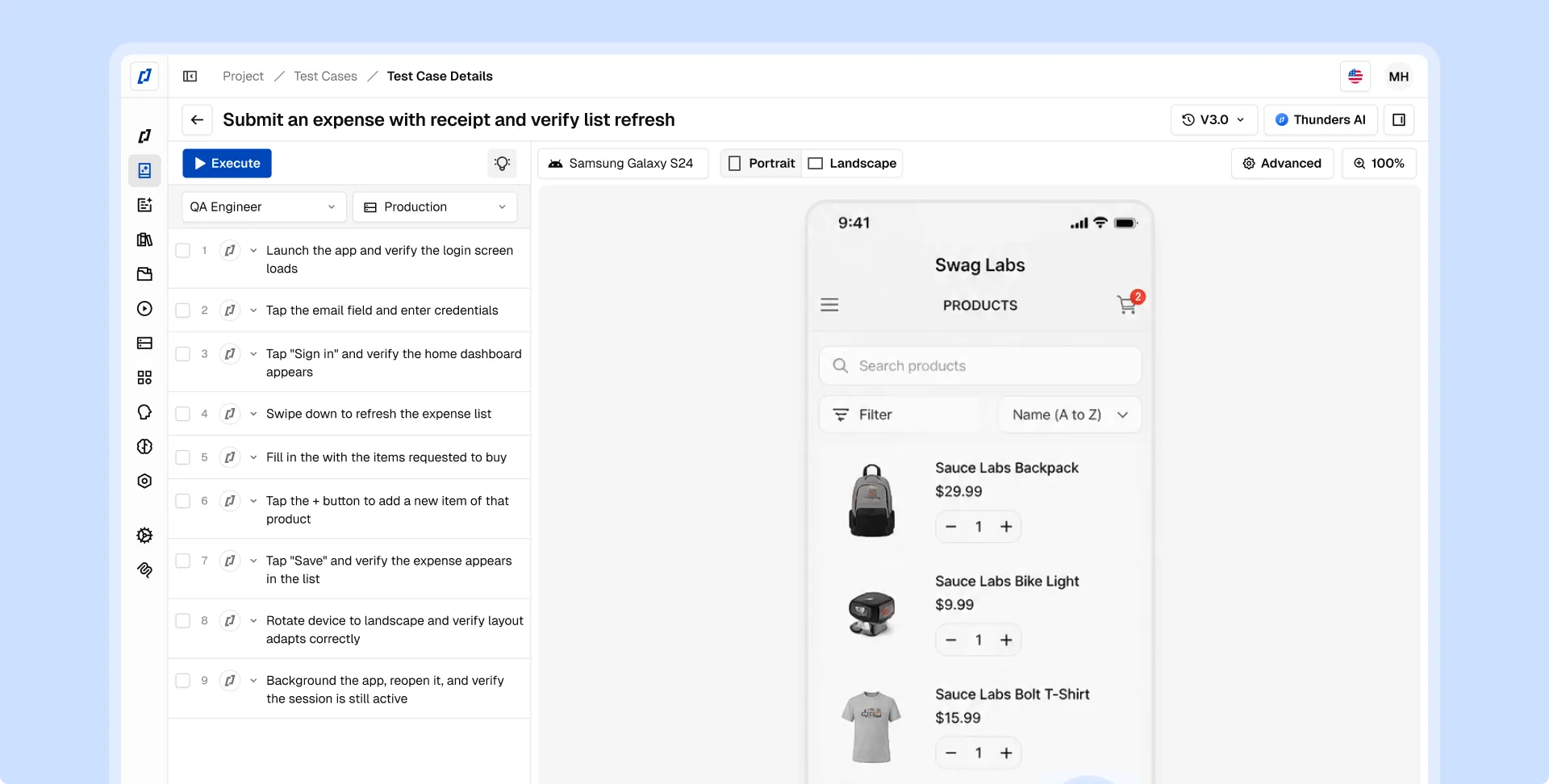
Task: Check the checkbox for step 4
Action: pyautogui.click(x=183, y=414)
